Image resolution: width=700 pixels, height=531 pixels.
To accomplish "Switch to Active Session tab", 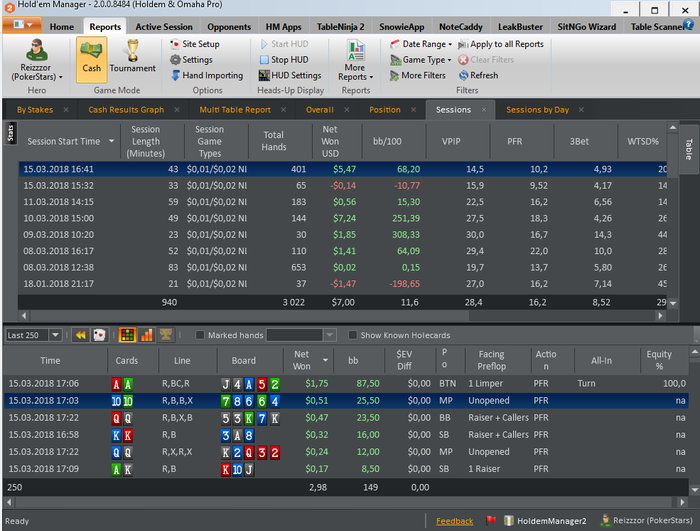I will pyautogui.click(x=164, y=27).
